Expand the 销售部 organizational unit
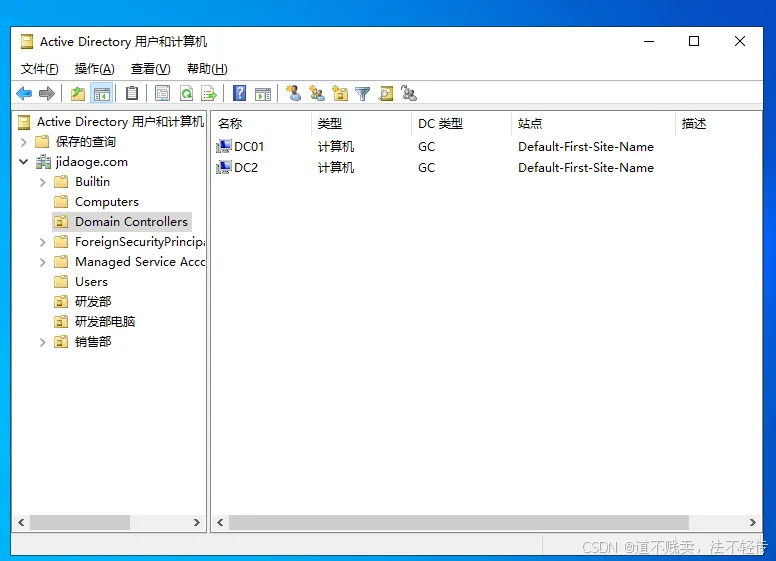776x561 pixels. 43,342
